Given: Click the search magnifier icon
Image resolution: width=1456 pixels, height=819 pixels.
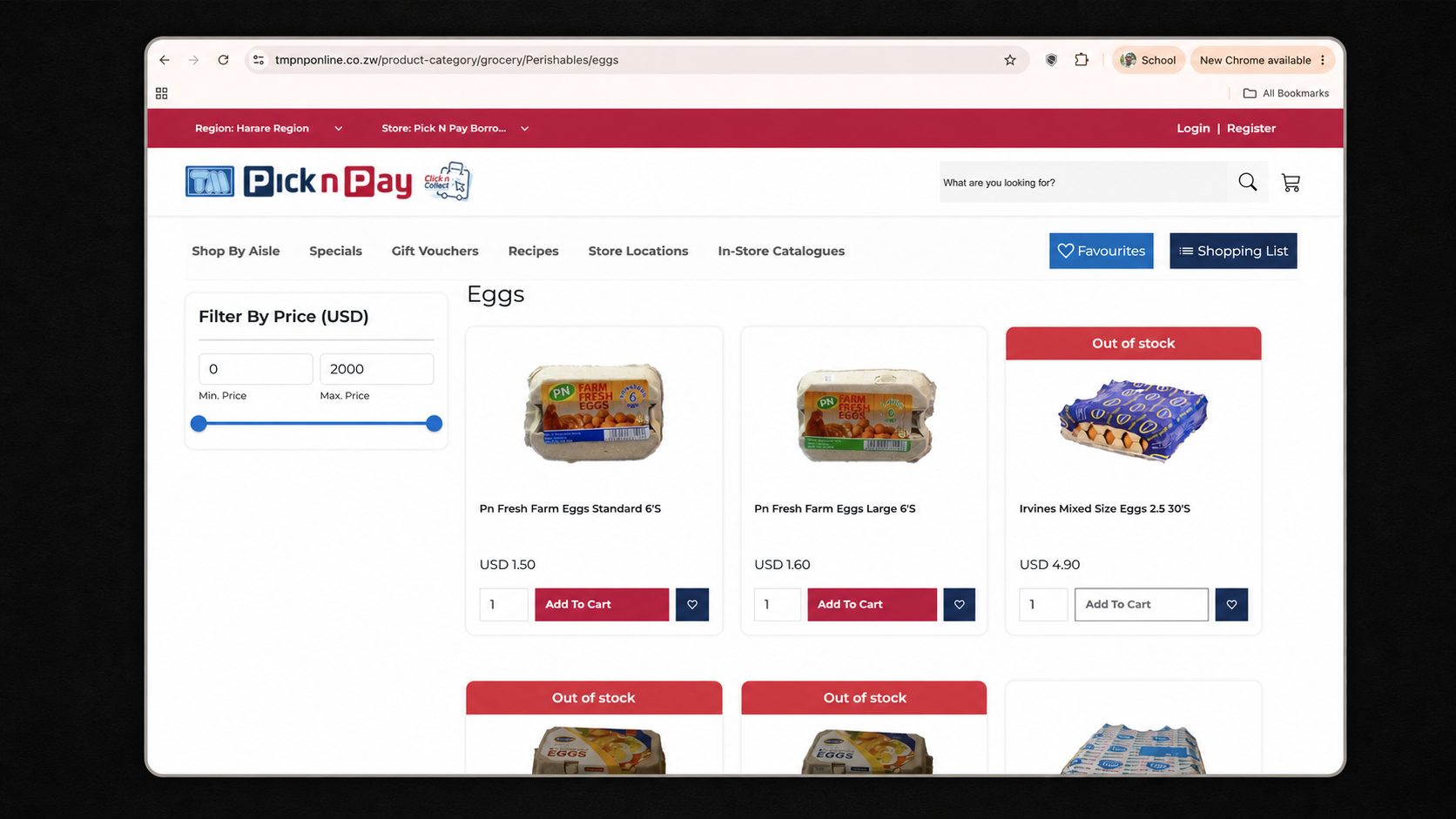Looking at the screenshot, I should point(1247,182).
